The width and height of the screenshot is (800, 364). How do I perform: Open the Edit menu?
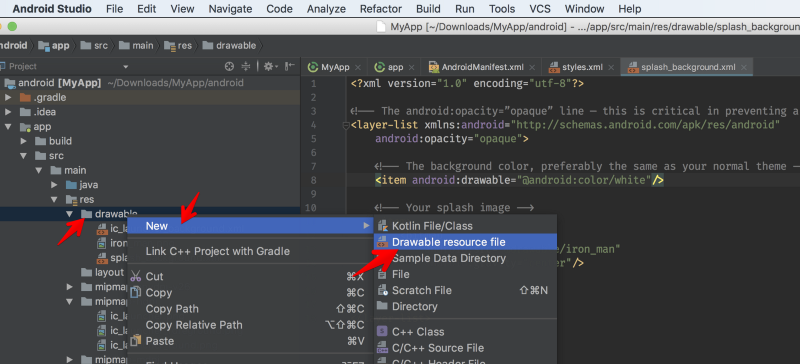tap(147, 9)
